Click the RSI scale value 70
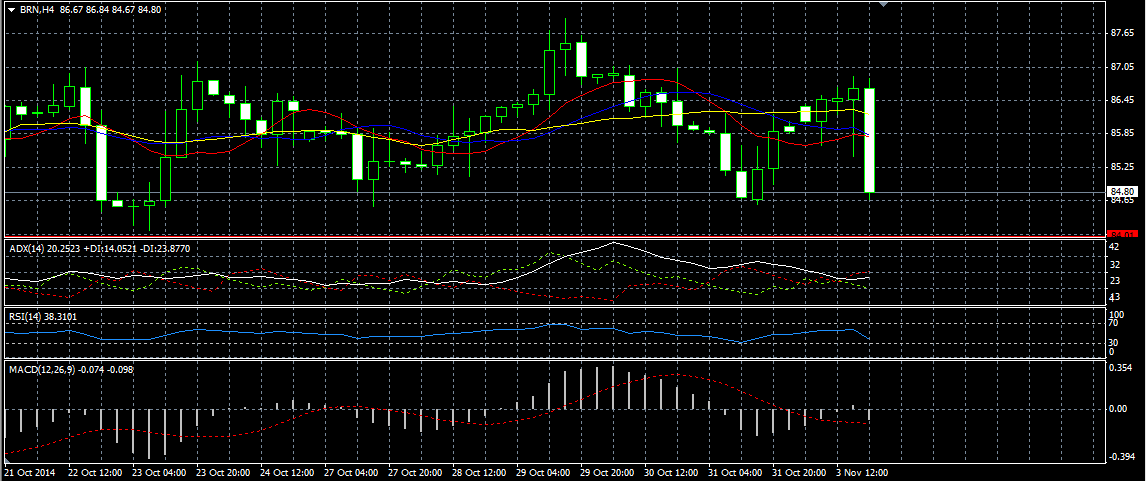Viewport: 1146px width, 481px height. pyautogui.click(x=1115, y=322)
